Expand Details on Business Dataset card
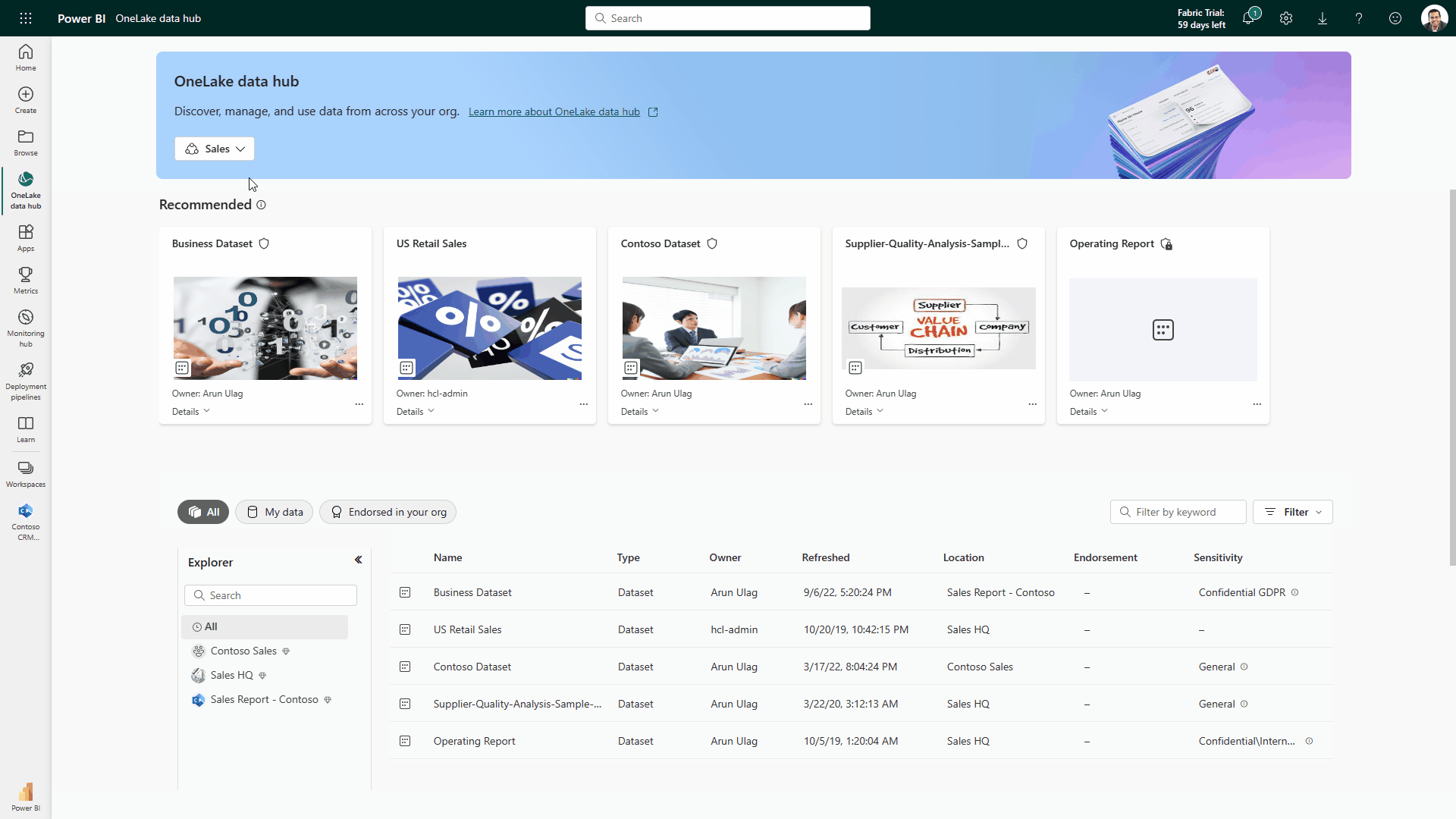 click(191, 412)
